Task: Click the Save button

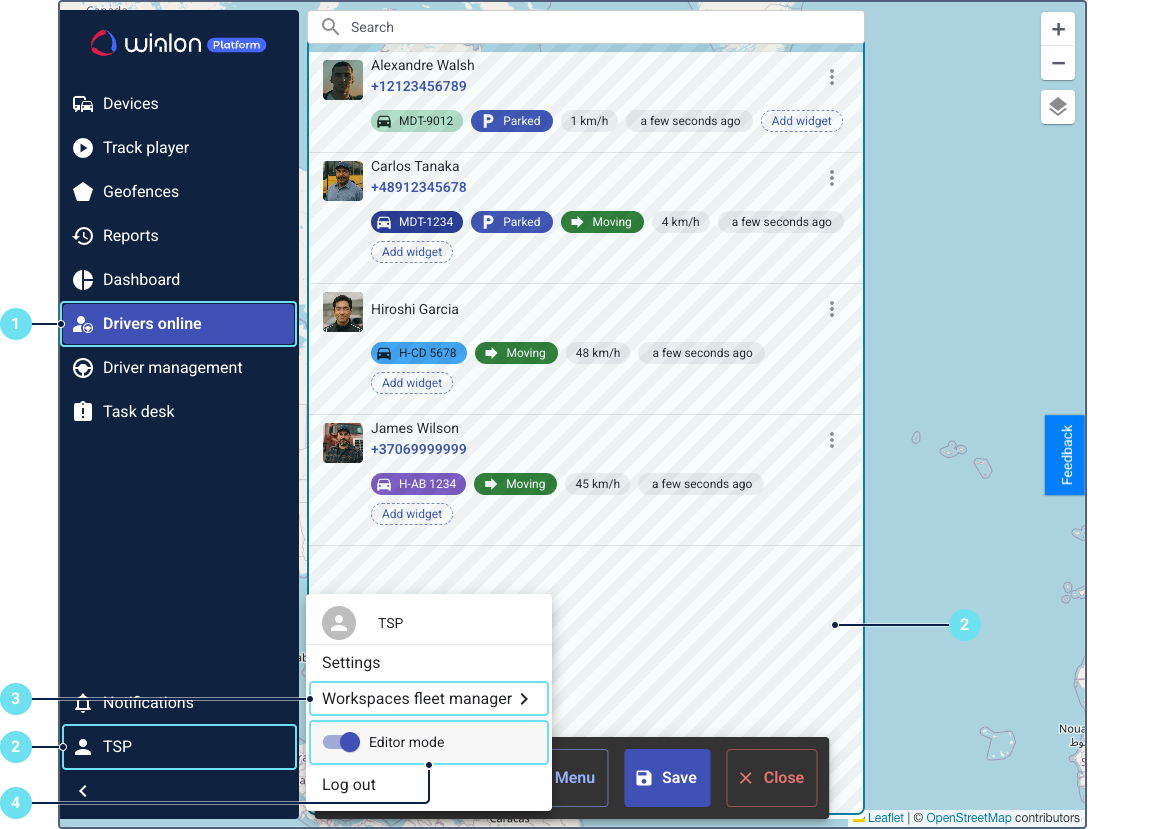Action: (x=667, y=778)
